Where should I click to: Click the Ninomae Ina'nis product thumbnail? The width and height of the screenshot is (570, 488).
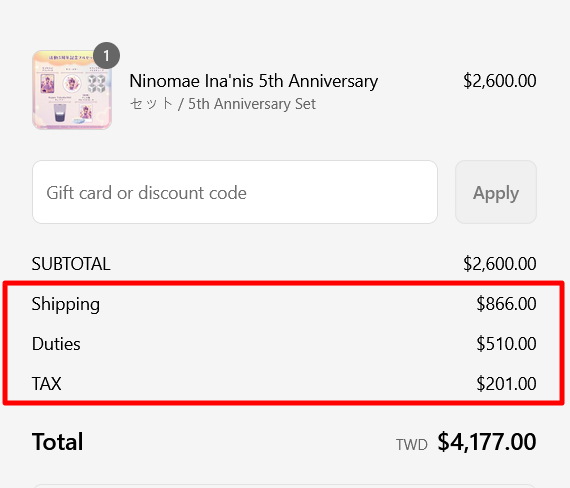(72, 90)
